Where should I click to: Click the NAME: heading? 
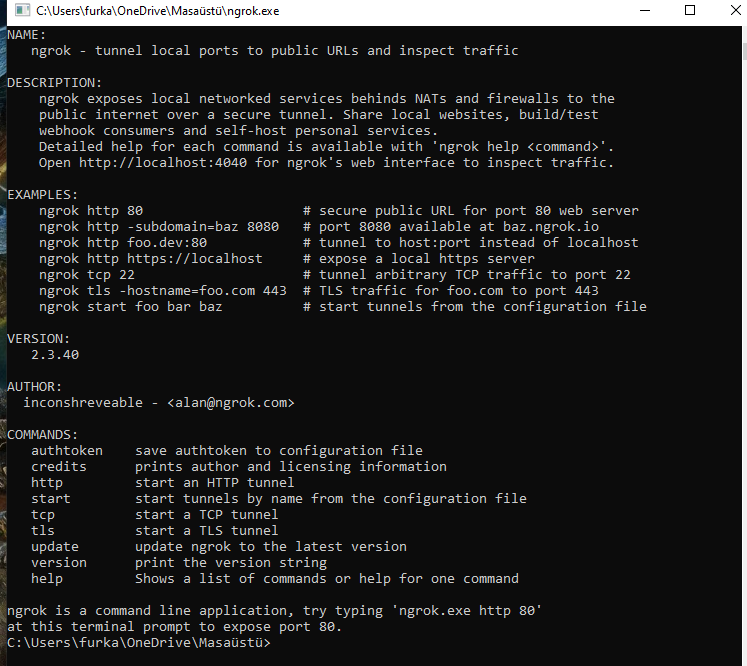27,35
